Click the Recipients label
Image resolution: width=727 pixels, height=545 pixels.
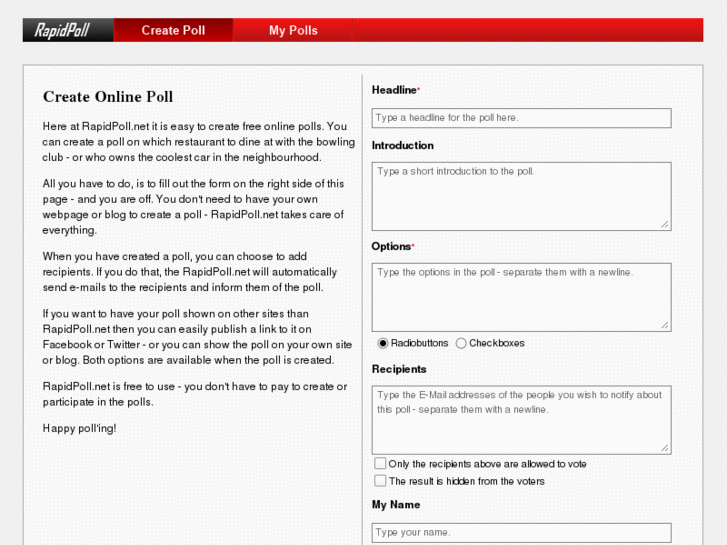click(399, 369)
